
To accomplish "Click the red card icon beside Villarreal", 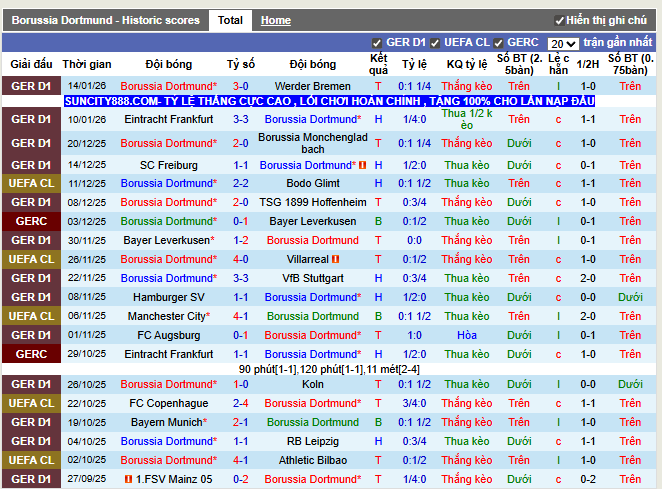I will pos(336,259).
